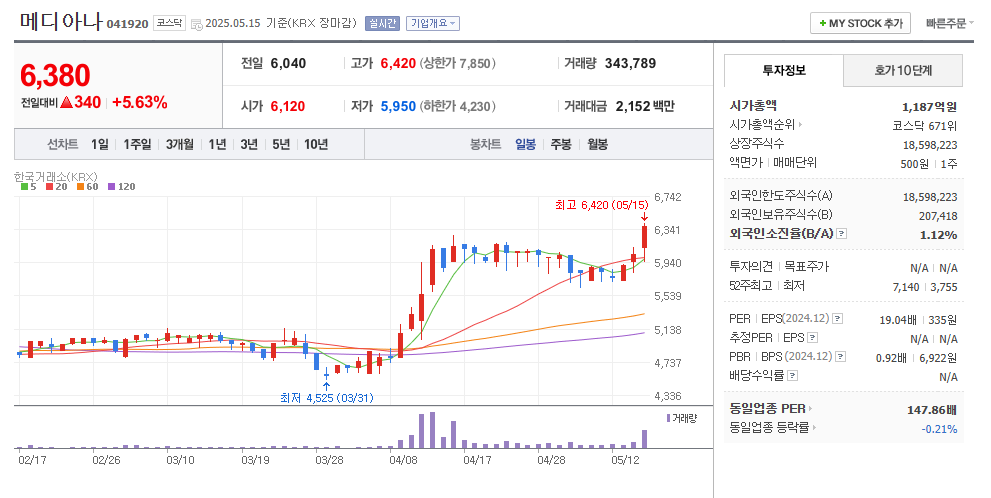Click the 19.04배 PER value
Image resolution: width=991 pixels, height=498 pixels.
click(x=898, y=320)
